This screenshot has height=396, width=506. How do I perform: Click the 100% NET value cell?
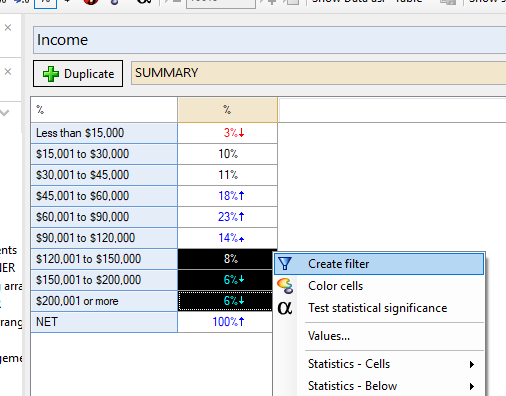coord(225,322)
